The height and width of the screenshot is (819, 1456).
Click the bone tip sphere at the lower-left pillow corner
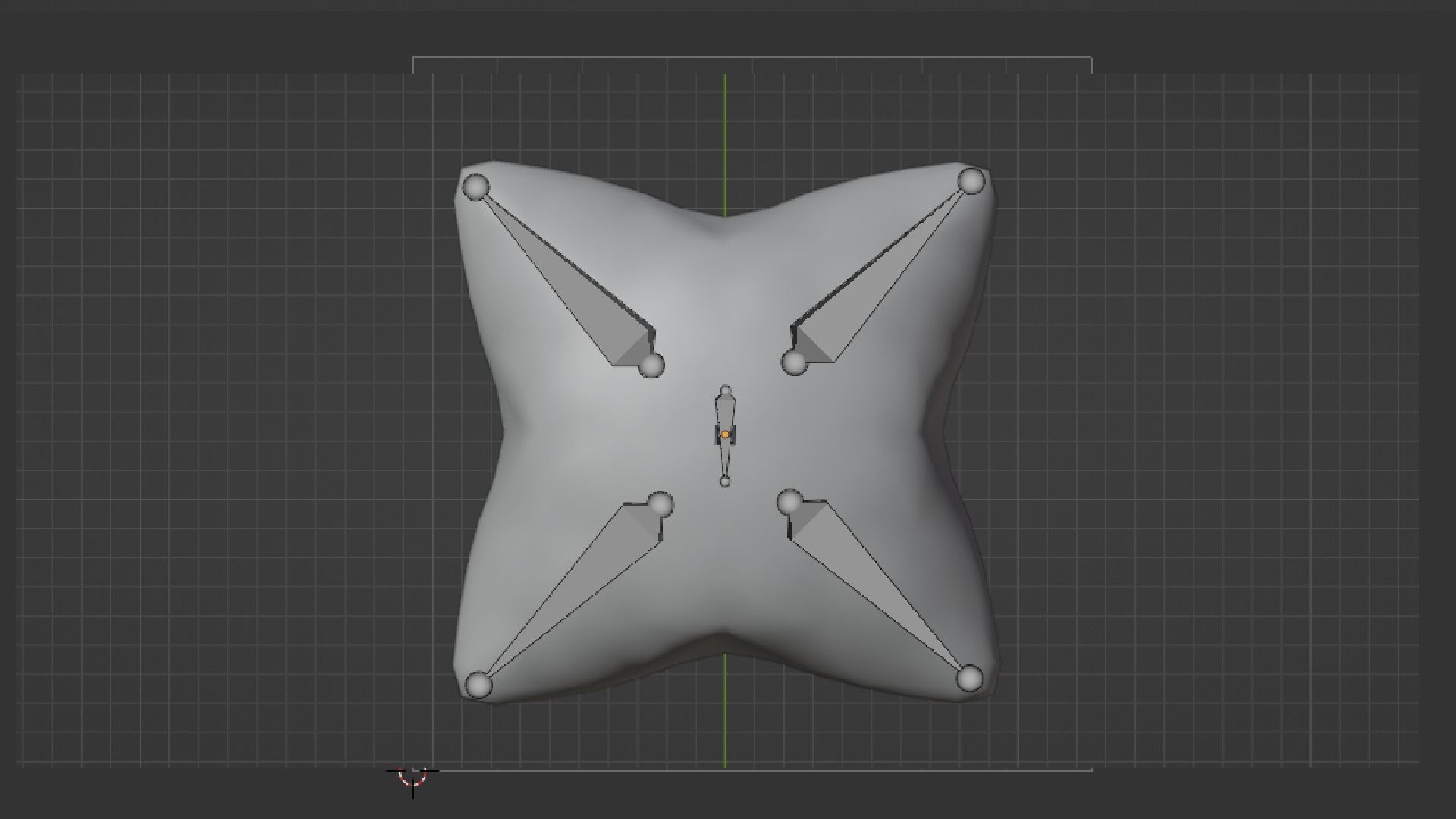[x=478, y=685]
